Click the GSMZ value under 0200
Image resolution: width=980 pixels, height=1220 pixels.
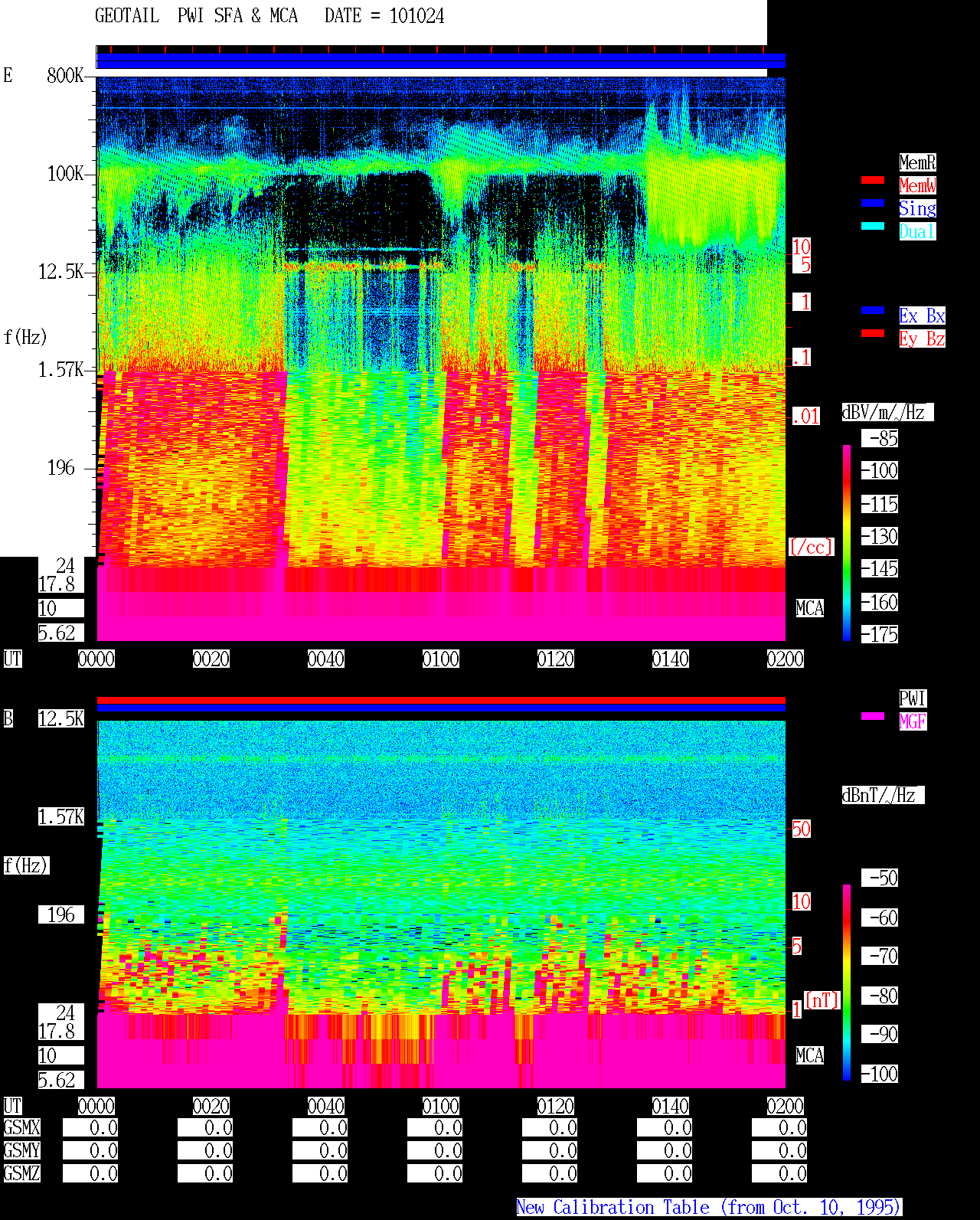coord(779,1173)
